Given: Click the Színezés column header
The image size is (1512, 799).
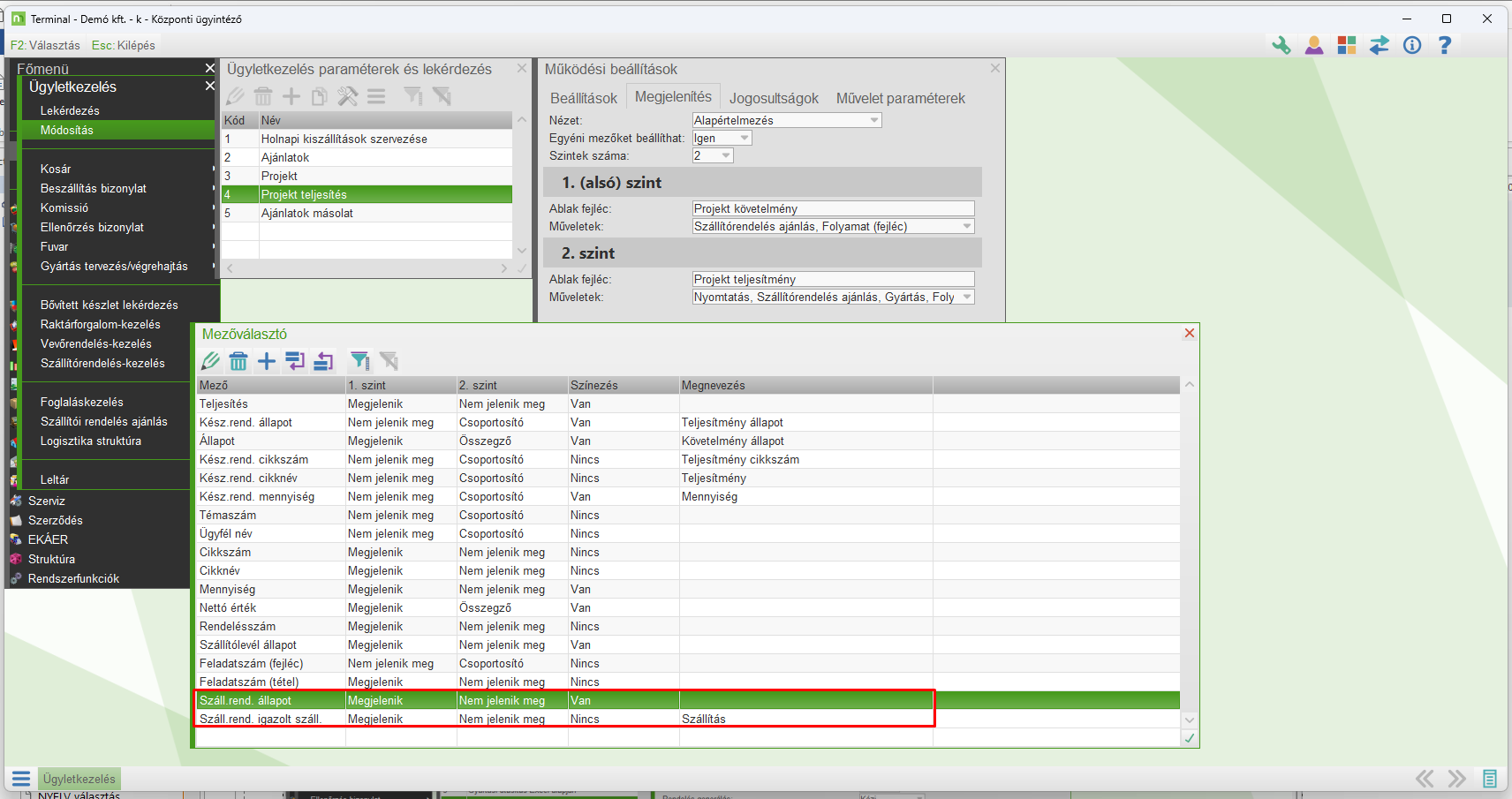Looking at the screenshot, I should point(624,385).
